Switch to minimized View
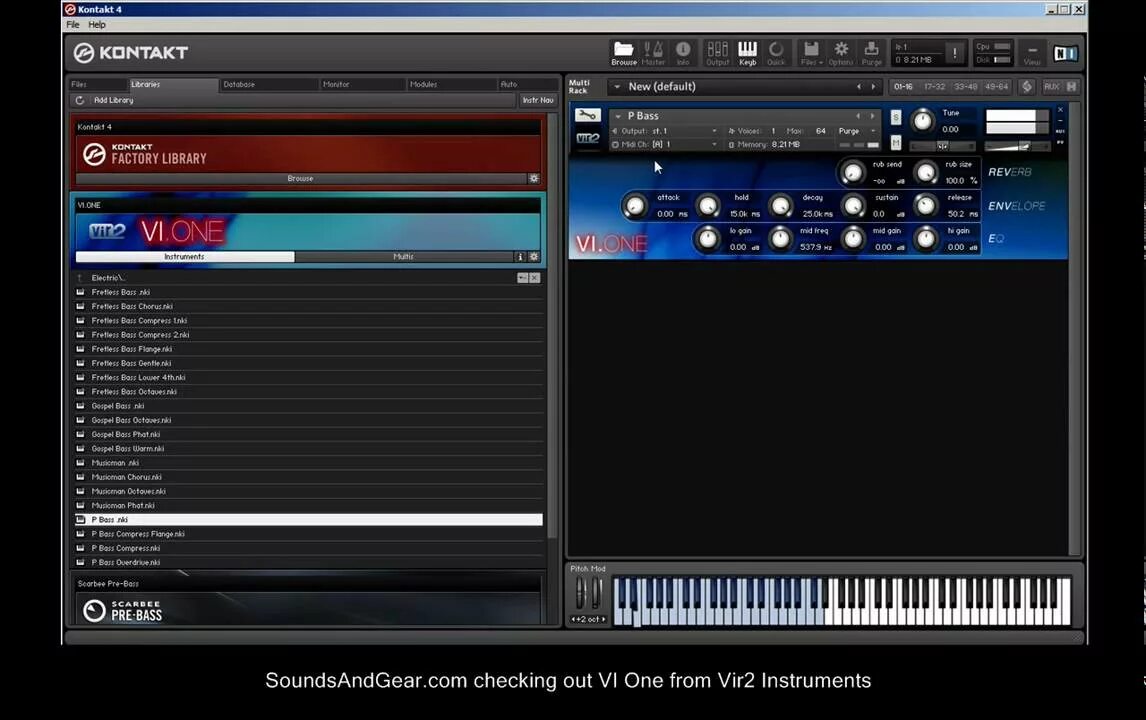 1032,53
